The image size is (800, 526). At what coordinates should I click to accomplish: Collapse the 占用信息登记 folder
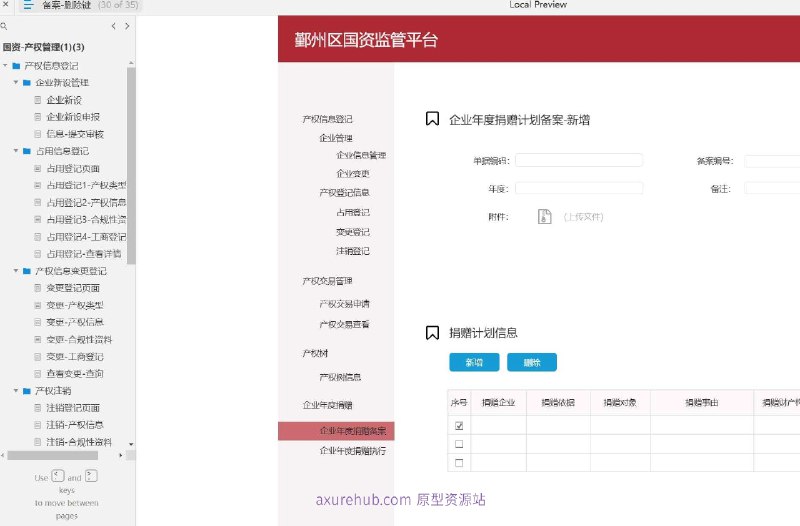16,151
